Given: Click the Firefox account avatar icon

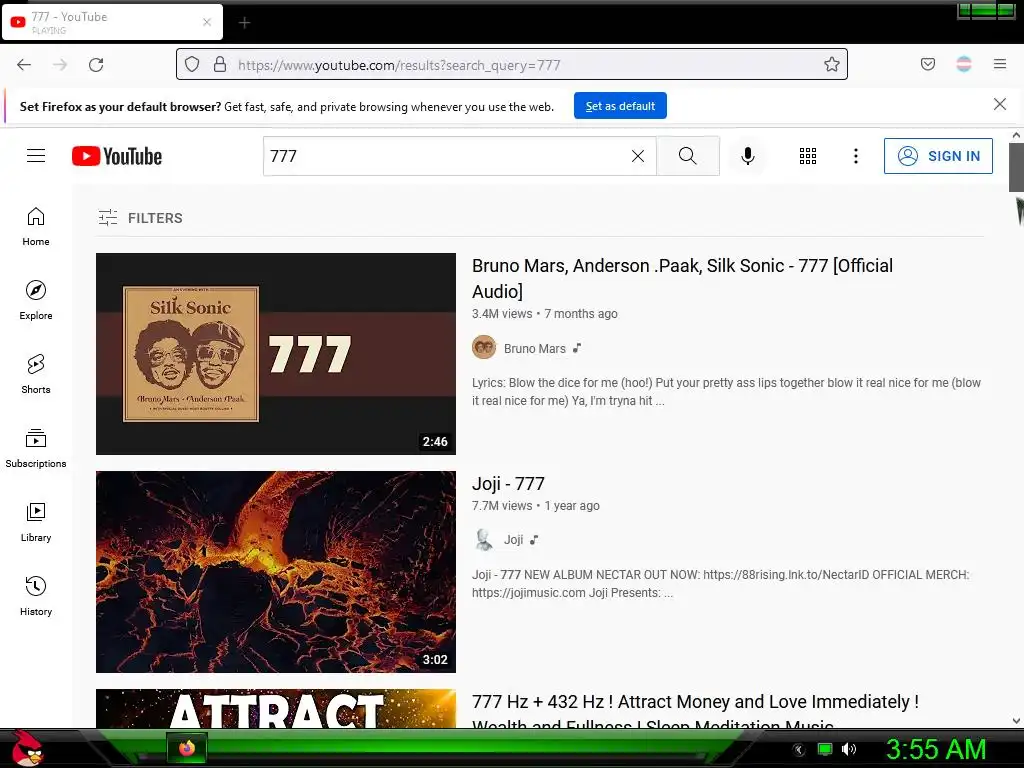Looking at the screenshot, I should point(964,64).
